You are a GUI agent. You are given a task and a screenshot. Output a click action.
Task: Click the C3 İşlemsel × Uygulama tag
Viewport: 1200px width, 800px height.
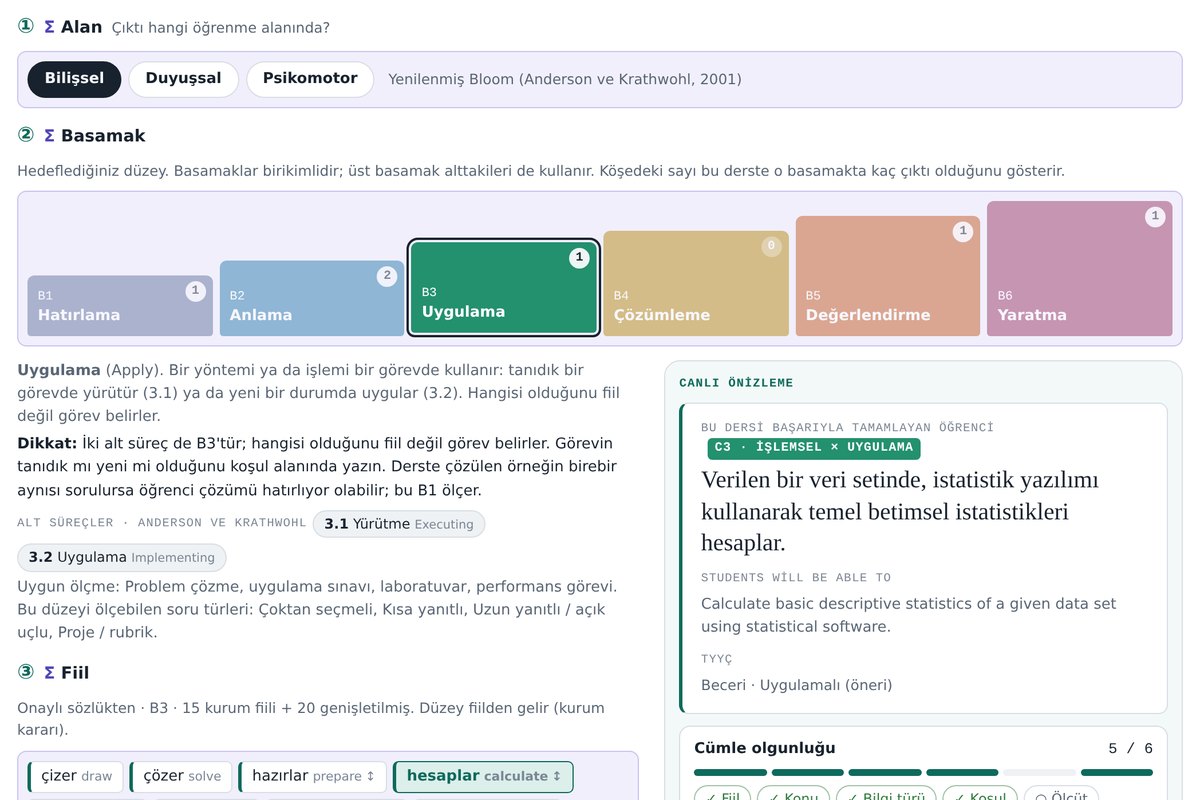click(x=814, y=448)
